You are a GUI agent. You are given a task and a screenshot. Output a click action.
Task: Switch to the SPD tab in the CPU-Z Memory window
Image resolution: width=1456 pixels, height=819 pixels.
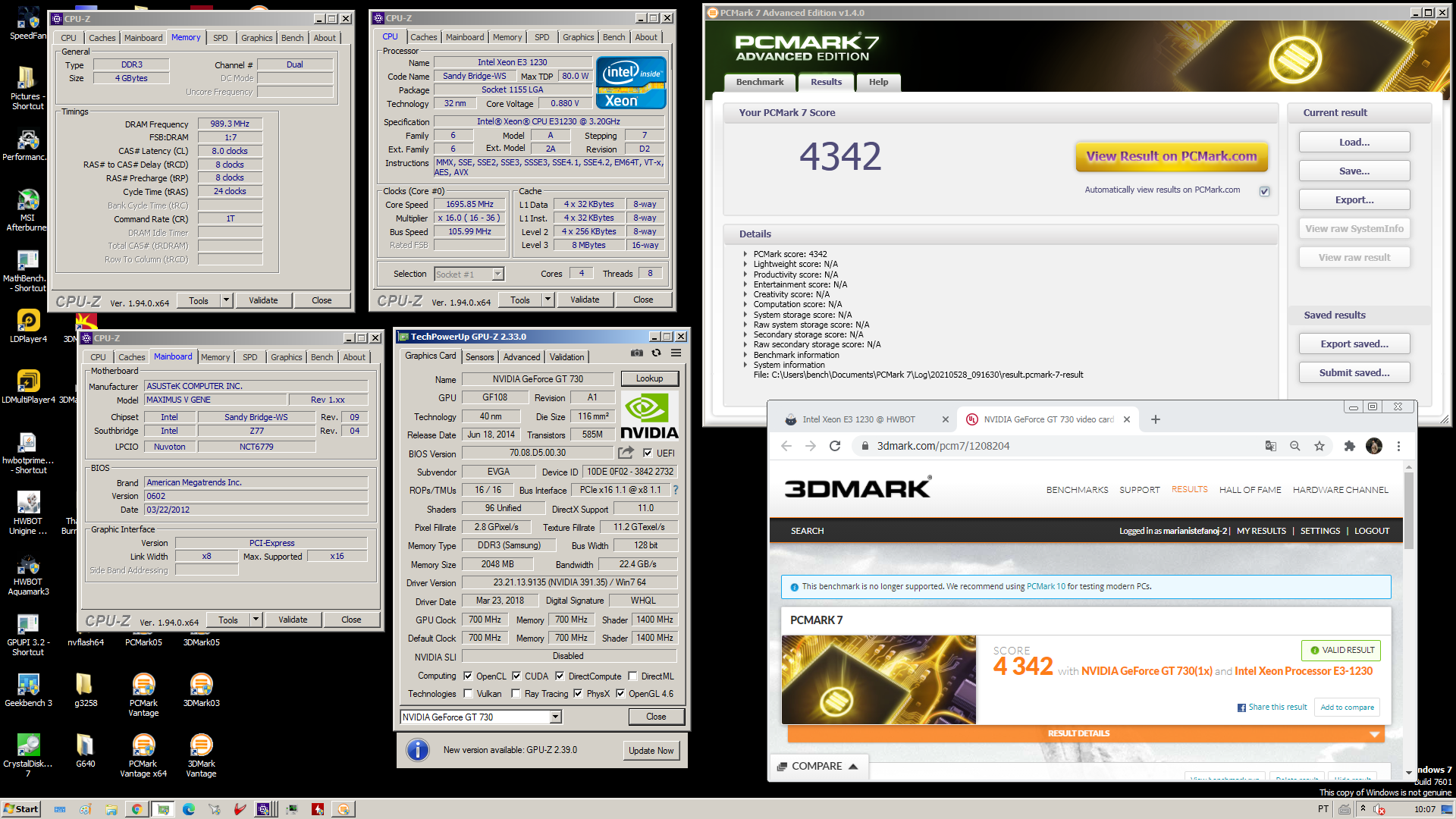coord(221,38)
